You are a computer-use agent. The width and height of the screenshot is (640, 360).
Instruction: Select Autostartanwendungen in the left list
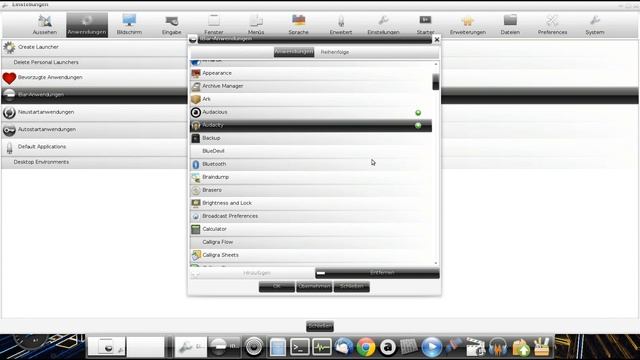[x=94, y=129]
